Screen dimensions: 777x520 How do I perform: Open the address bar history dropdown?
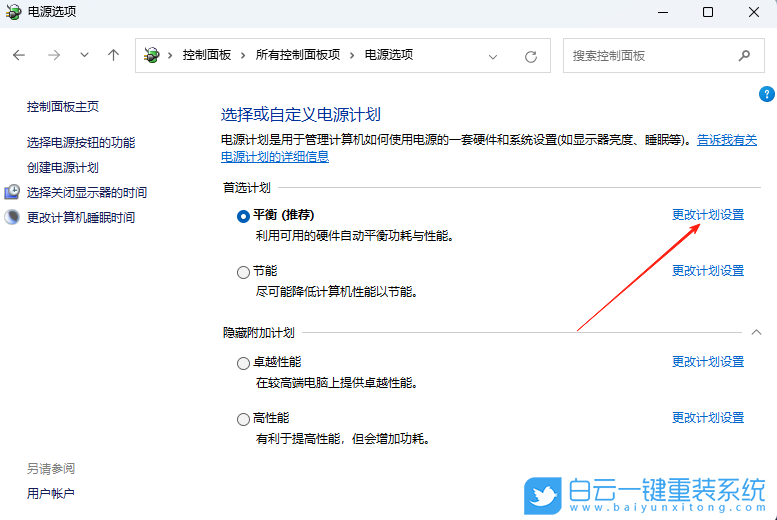tap(493, 57)
